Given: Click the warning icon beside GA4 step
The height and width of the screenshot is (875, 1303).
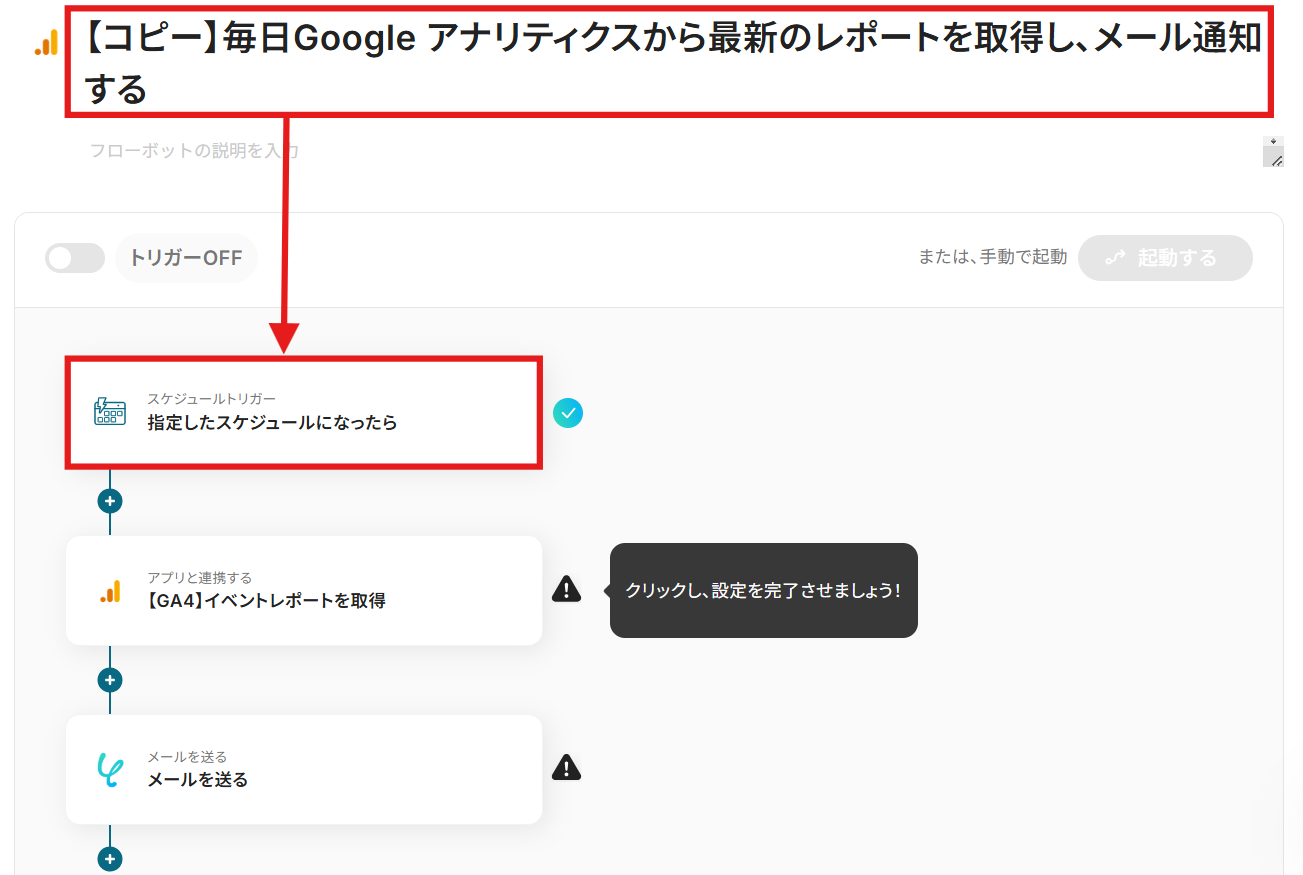Looking at the screenshot, I should click(567, 589).
